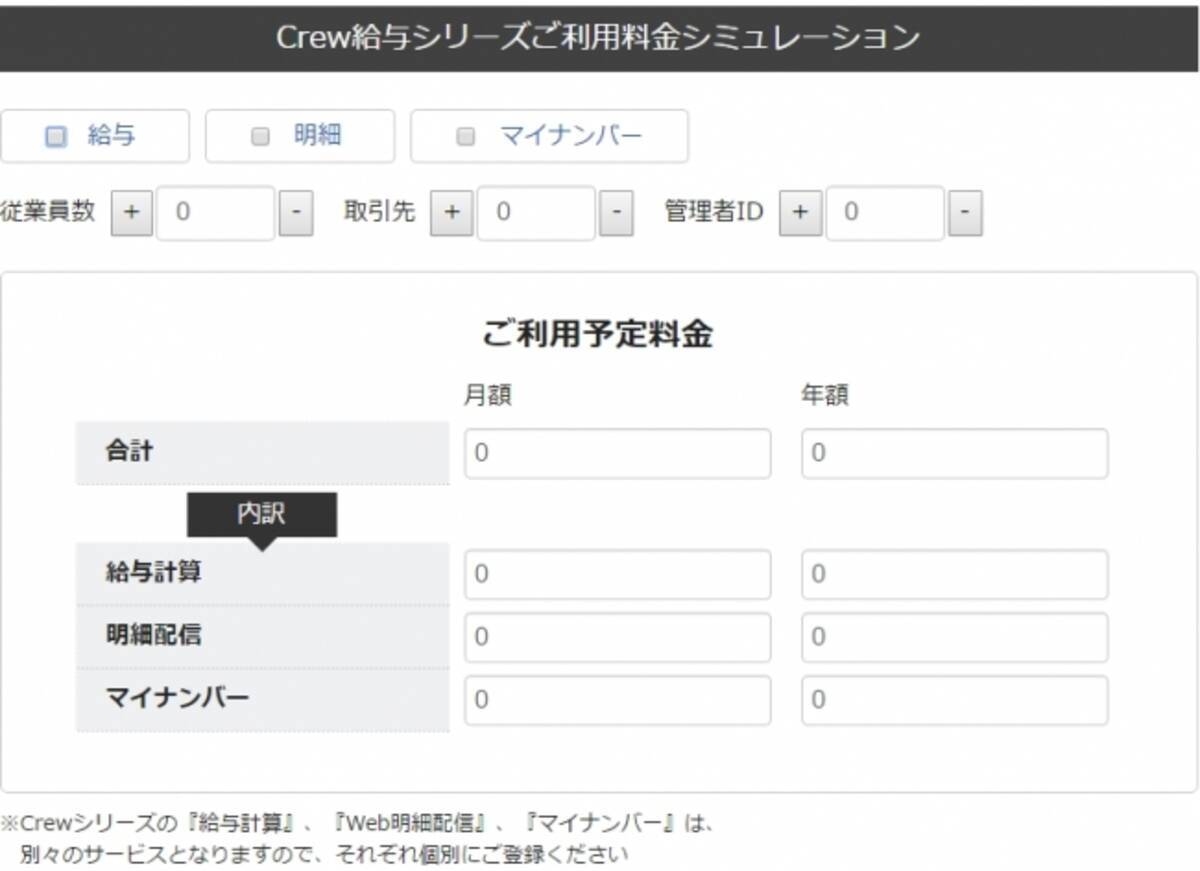Click the 明細配信 monthly amount field
The image size is (1200, 871).
point(617,638)
